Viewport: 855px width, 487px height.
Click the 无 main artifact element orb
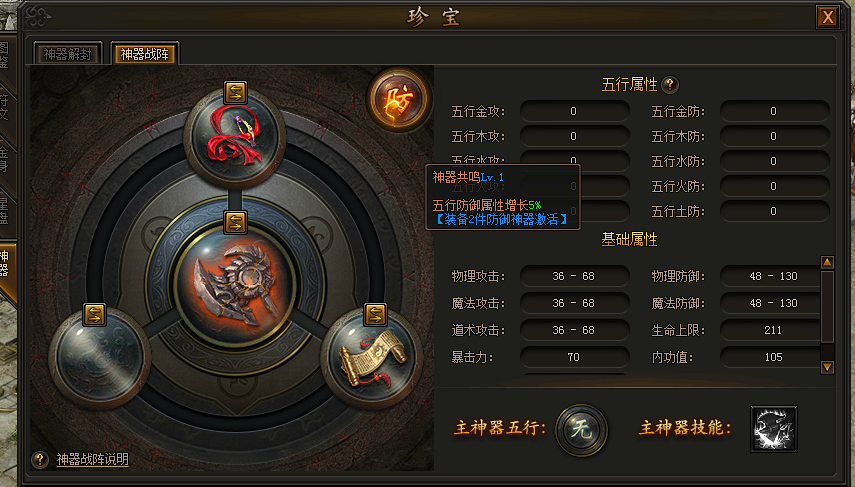pyautogui.click(x=581, y=430)
